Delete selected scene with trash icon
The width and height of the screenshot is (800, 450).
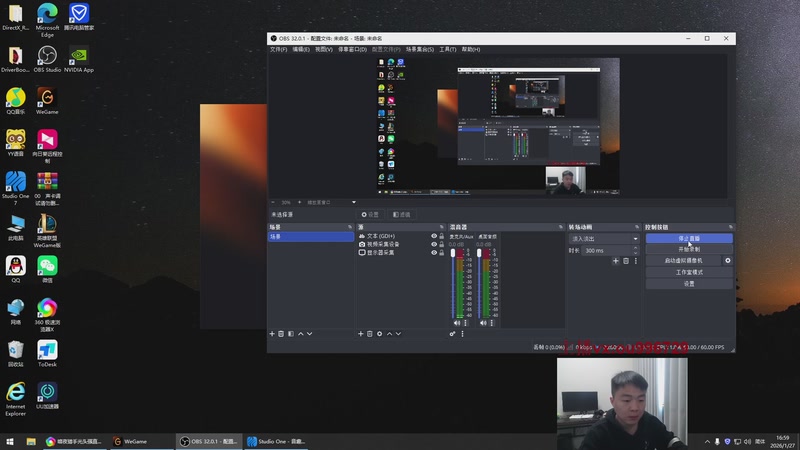281,334
